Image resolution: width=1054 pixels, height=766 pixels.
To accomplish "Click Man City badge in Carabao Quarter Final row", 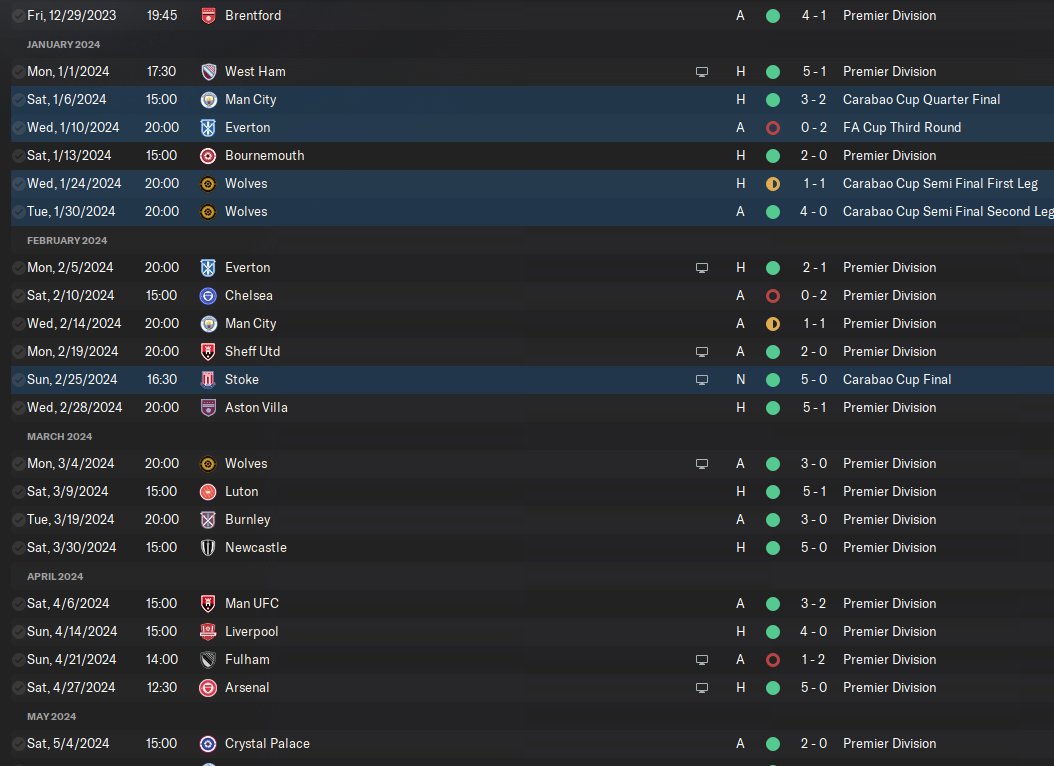I will tap(208, 99).
